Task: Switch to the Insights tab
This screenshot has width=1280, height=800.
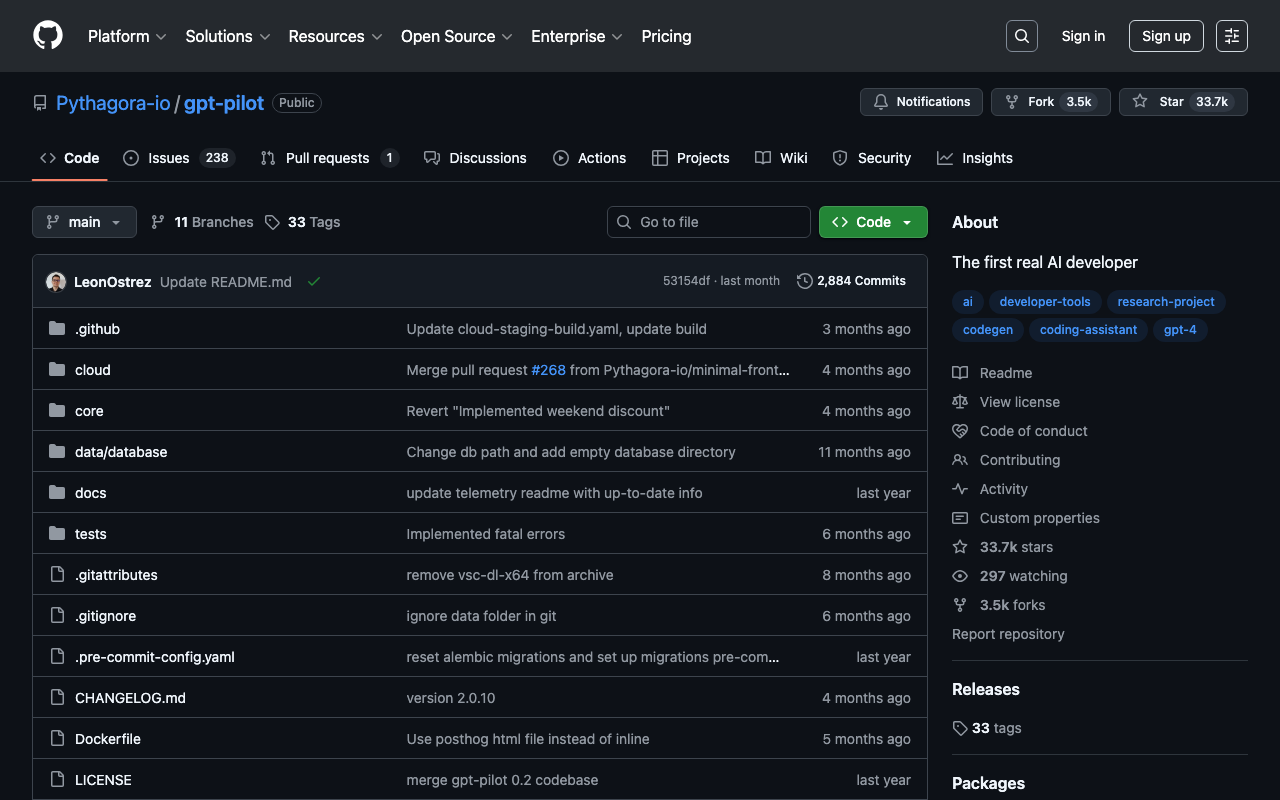Action: [974, 158]
